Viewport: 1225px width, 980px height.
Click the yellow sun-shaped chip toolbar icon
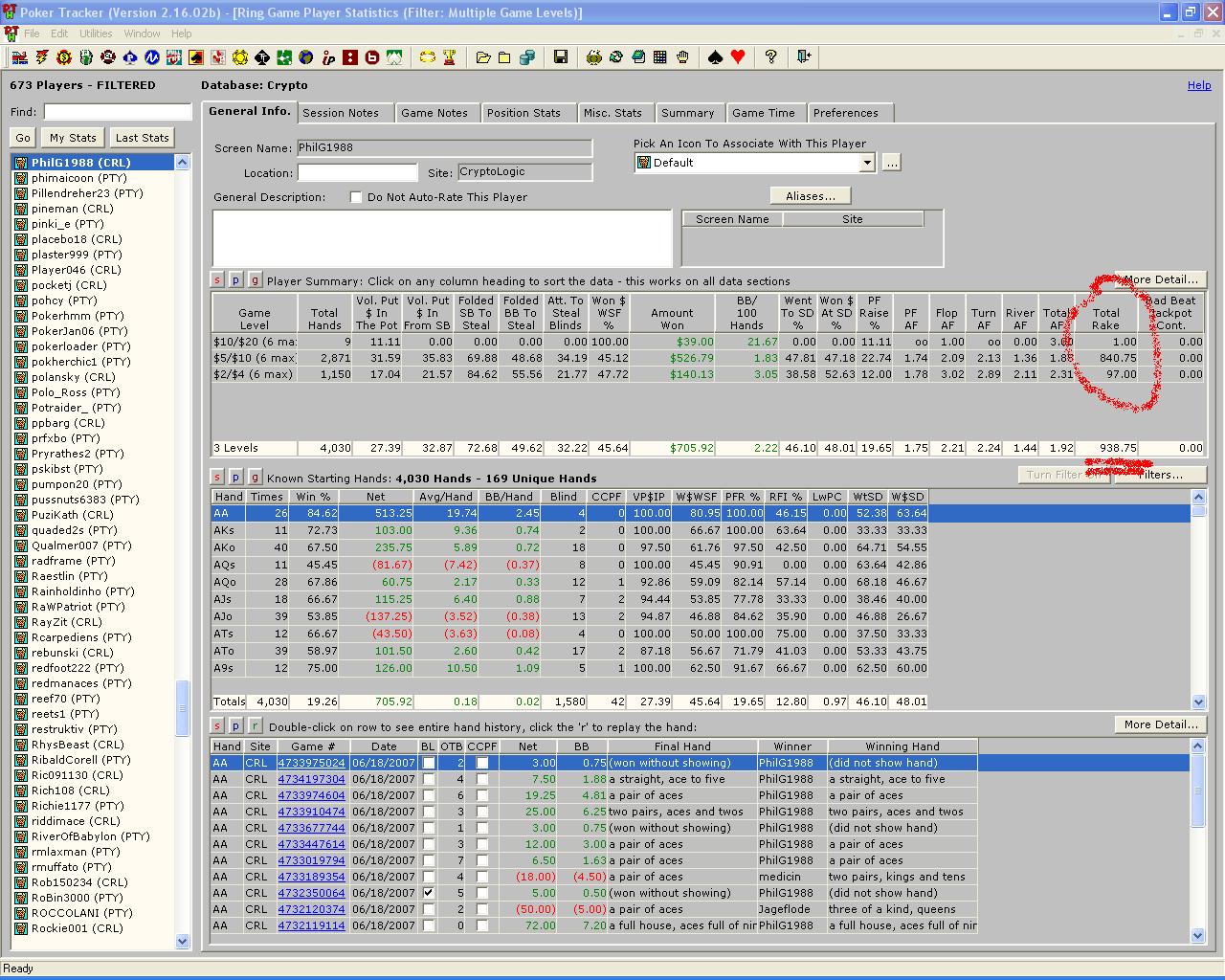pos(240,57)
